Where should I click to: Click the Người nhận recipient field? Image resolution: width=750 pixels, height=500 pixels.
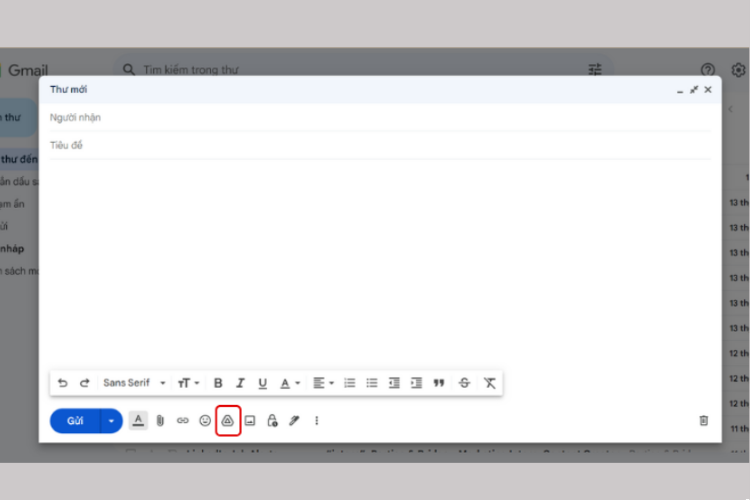380,118
